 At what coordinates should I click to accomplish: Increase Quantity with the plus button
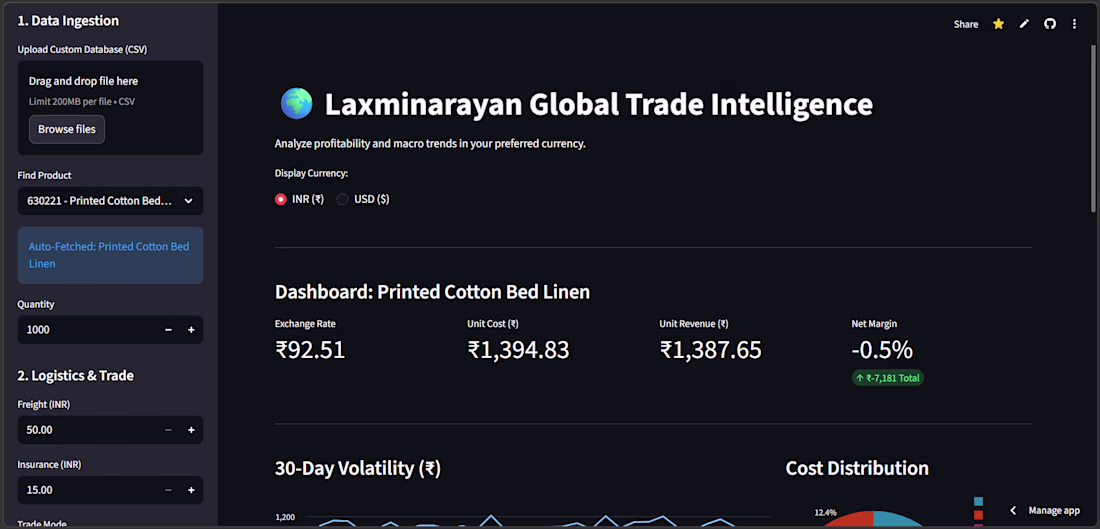pyautogui.click(x=191, y=330)
